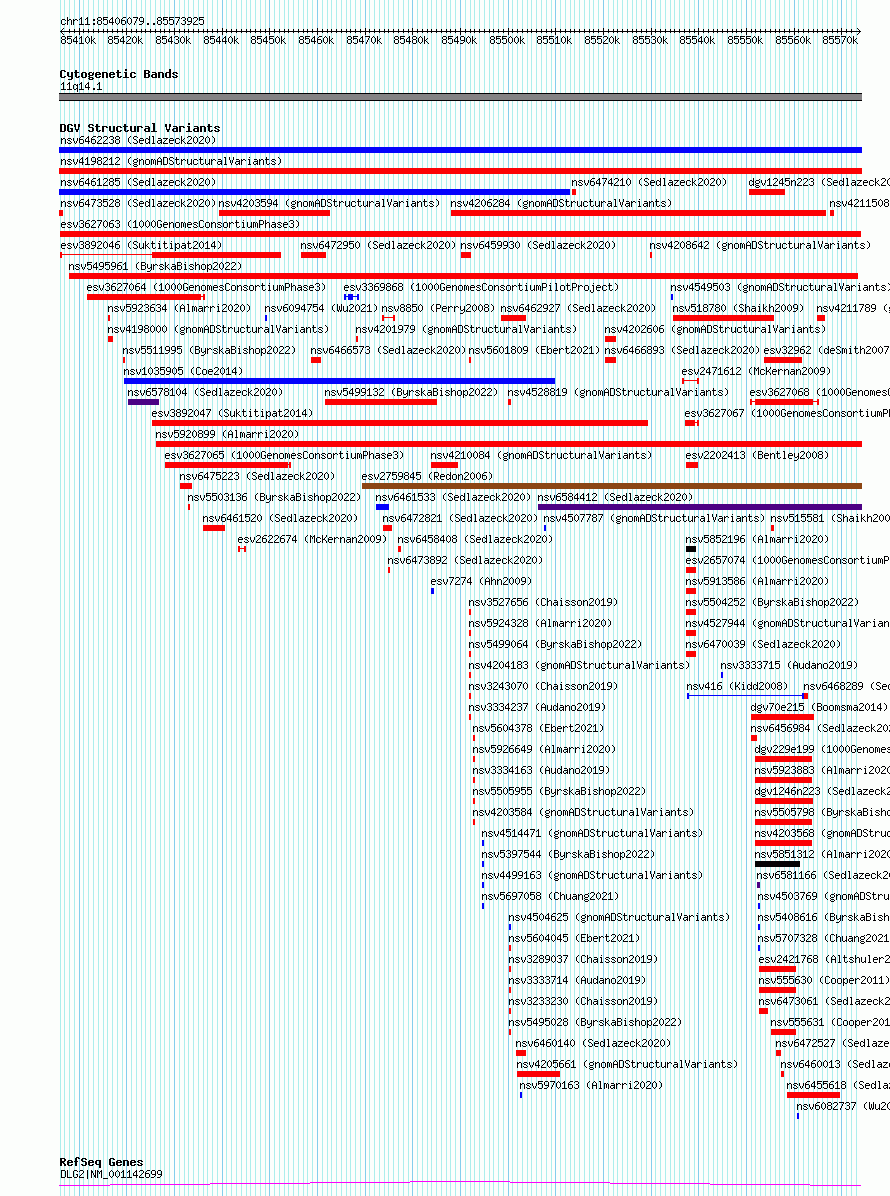890x1196 pixels.
Task: Click the nsv1035905 (Coe2014) label
Action: (x=183, y=371)
